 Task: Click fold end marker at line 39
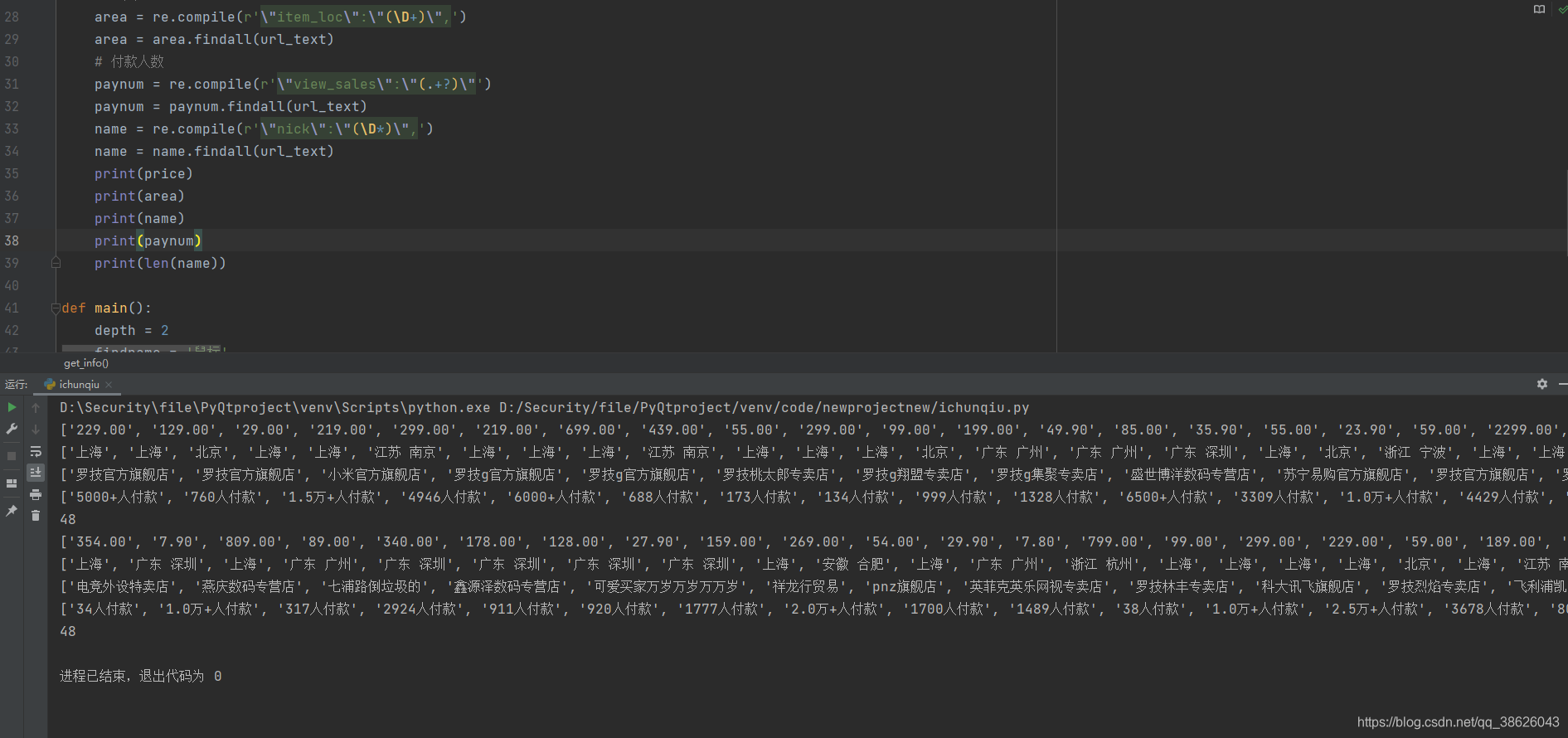(56, 263)
